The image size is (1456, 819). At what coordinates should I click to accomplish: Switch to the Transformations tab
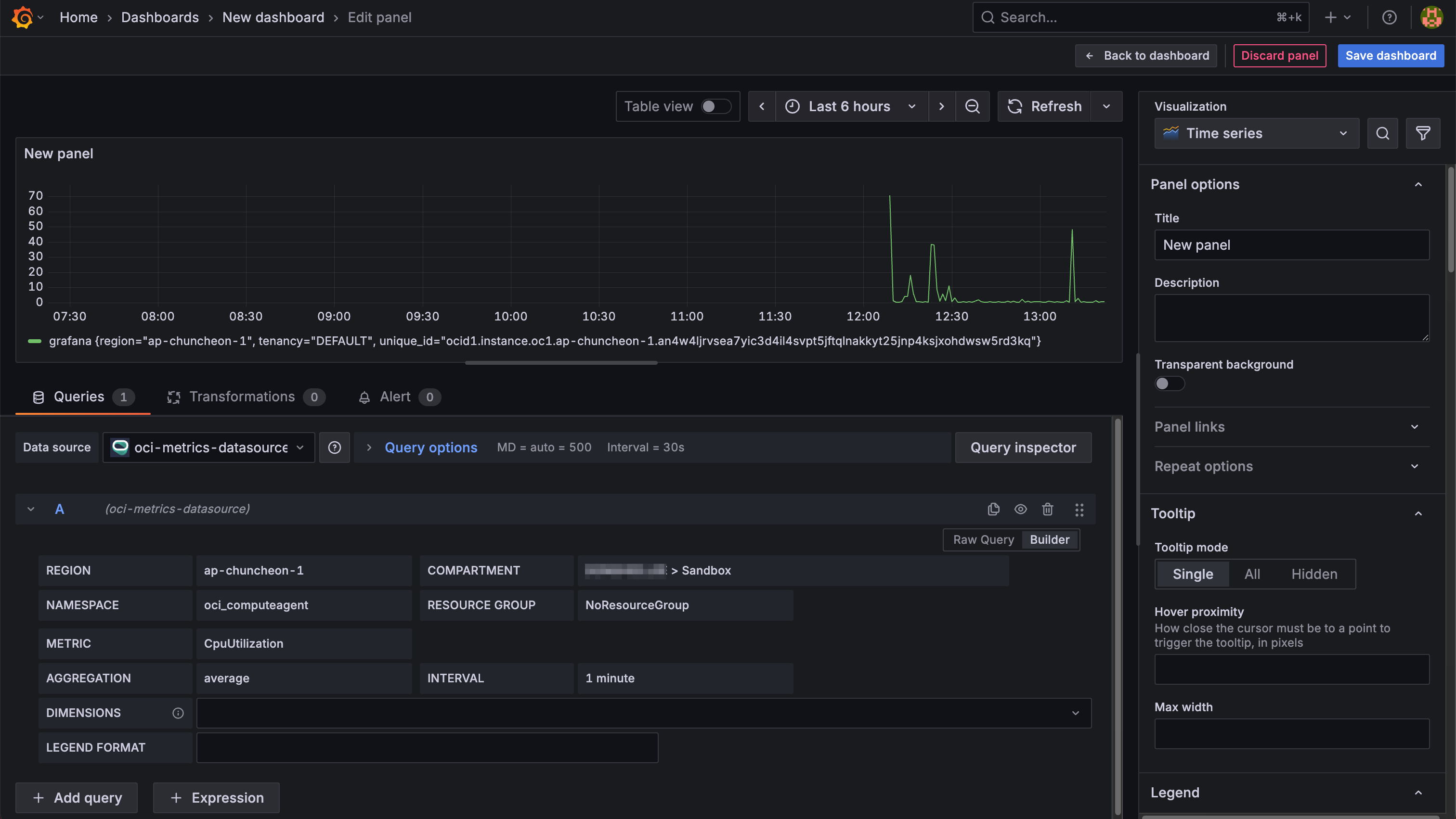[242, 397]
